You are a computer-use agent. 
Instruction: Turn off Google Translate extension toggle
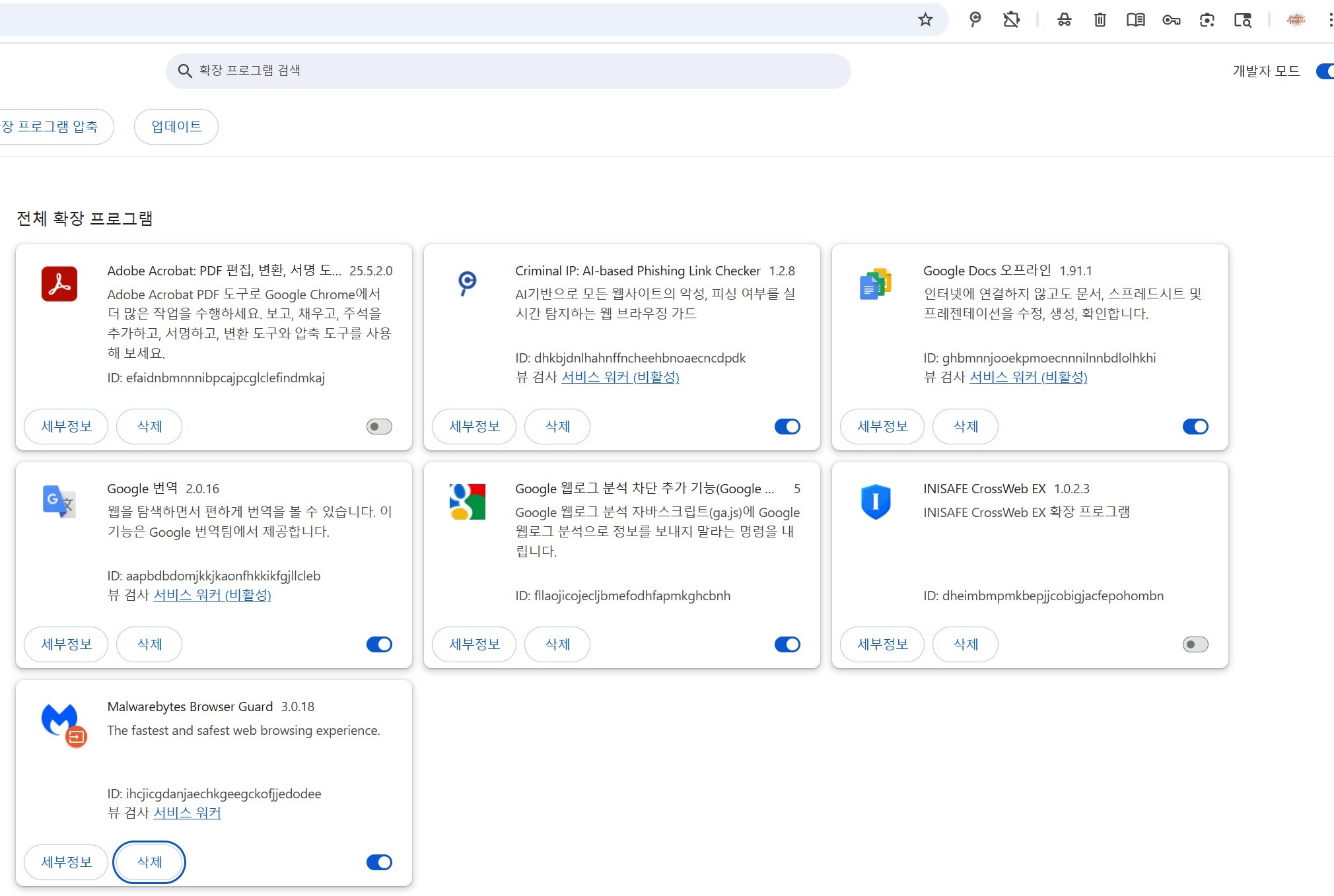tap(379, 644)
